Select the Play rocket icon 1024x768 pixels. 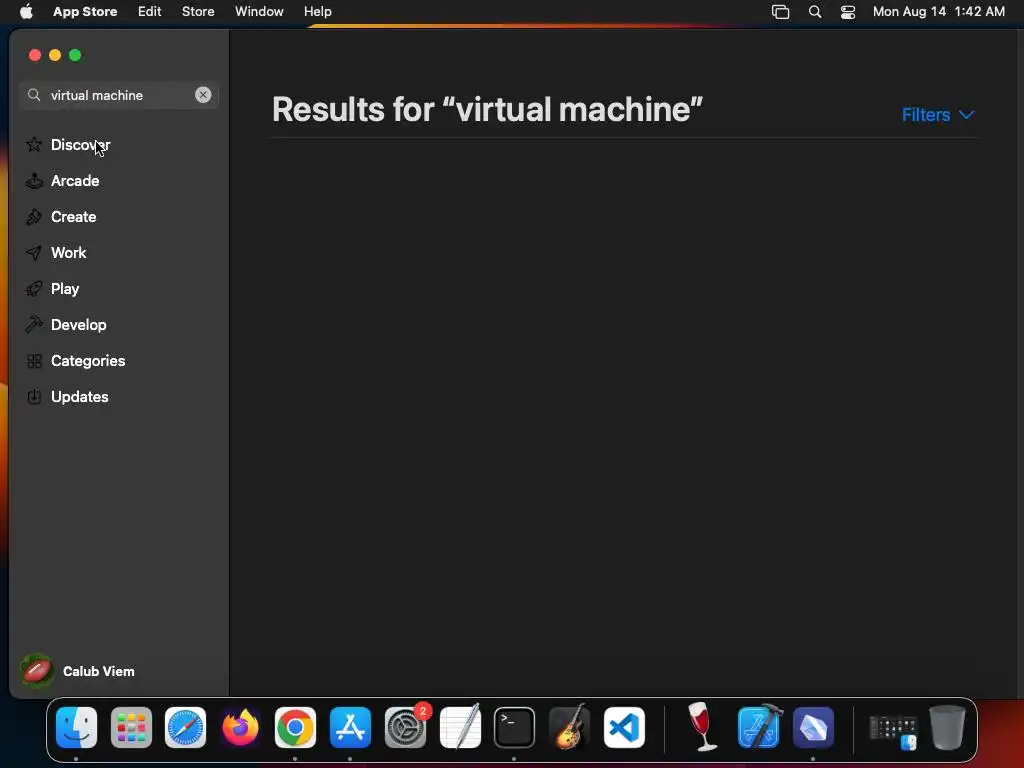[34, 289]
